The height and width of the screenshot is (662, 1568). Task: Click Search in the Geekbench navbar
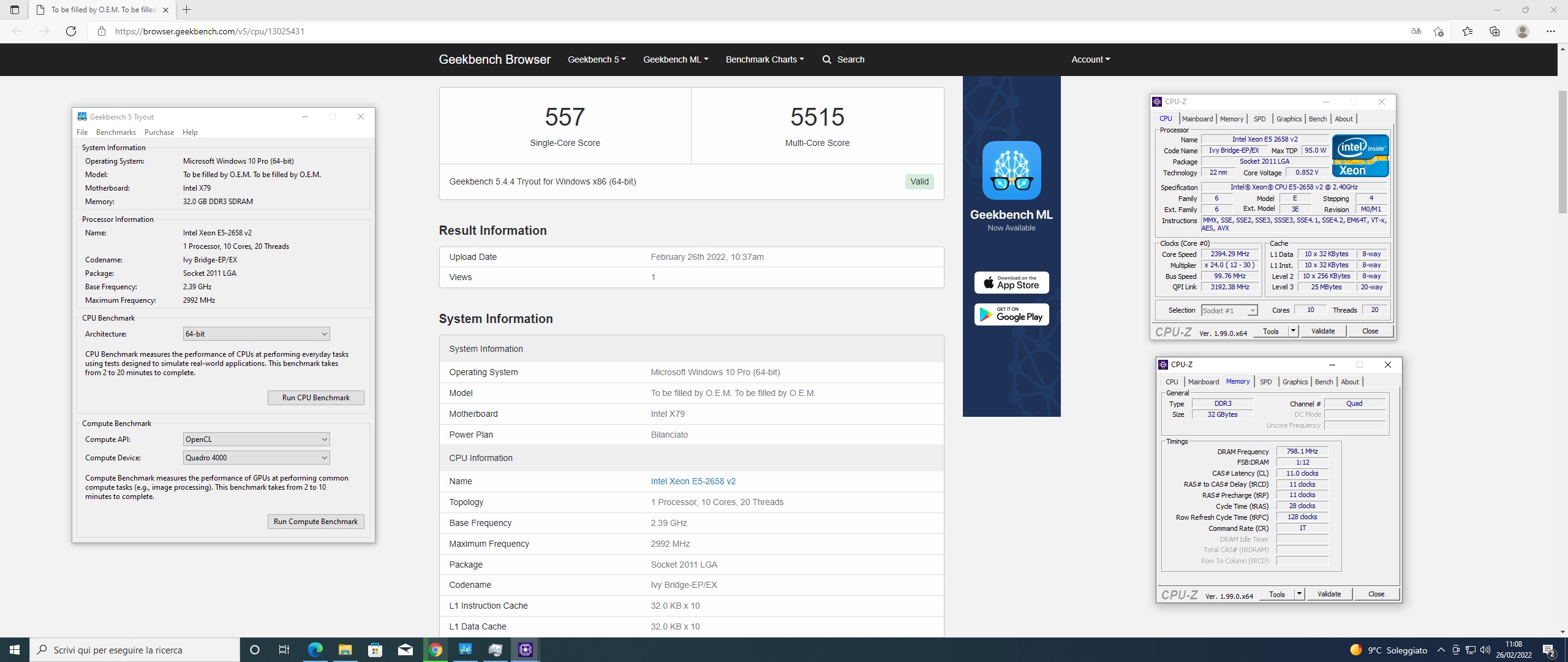pos(843,59)
